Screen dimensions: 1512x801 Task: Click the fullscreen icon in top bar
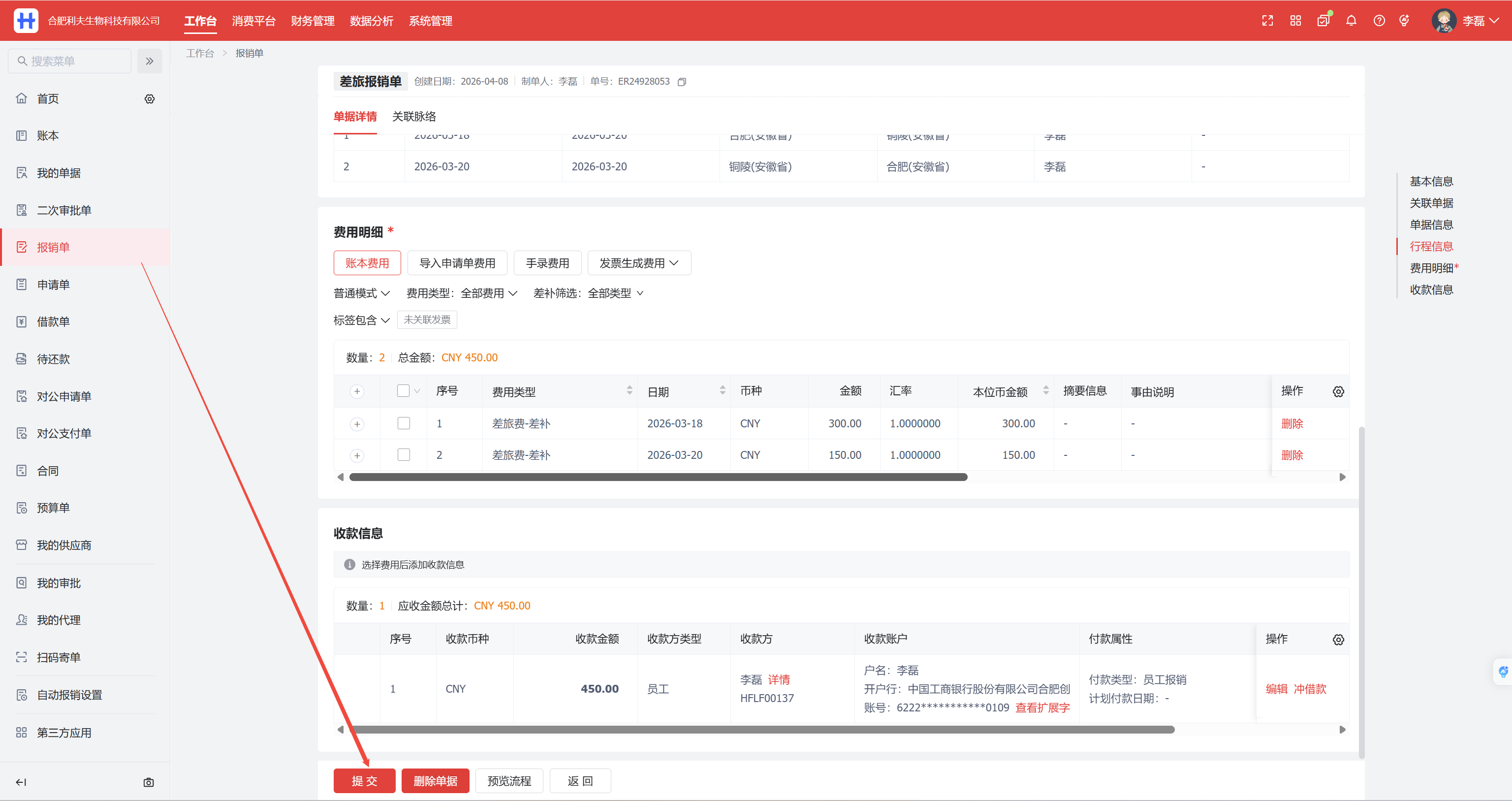click(1267, 21)
